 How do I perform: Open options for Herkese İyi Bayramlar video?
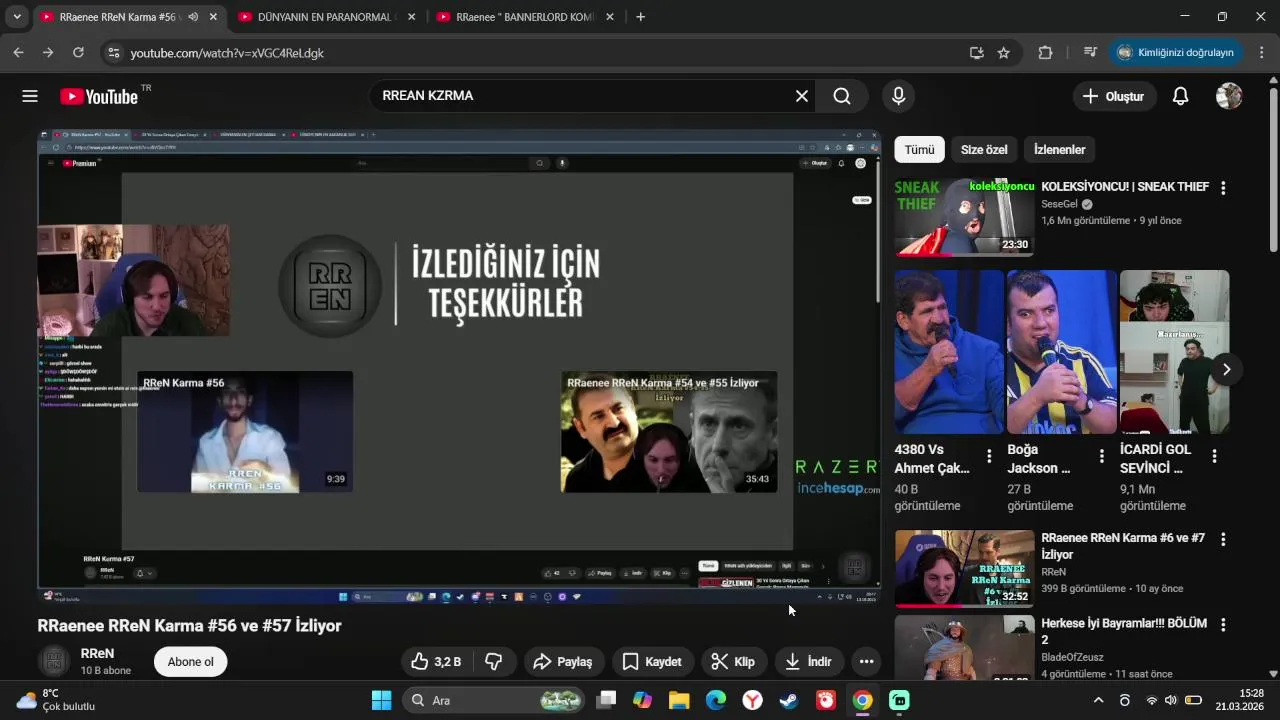coord(1222,624)
